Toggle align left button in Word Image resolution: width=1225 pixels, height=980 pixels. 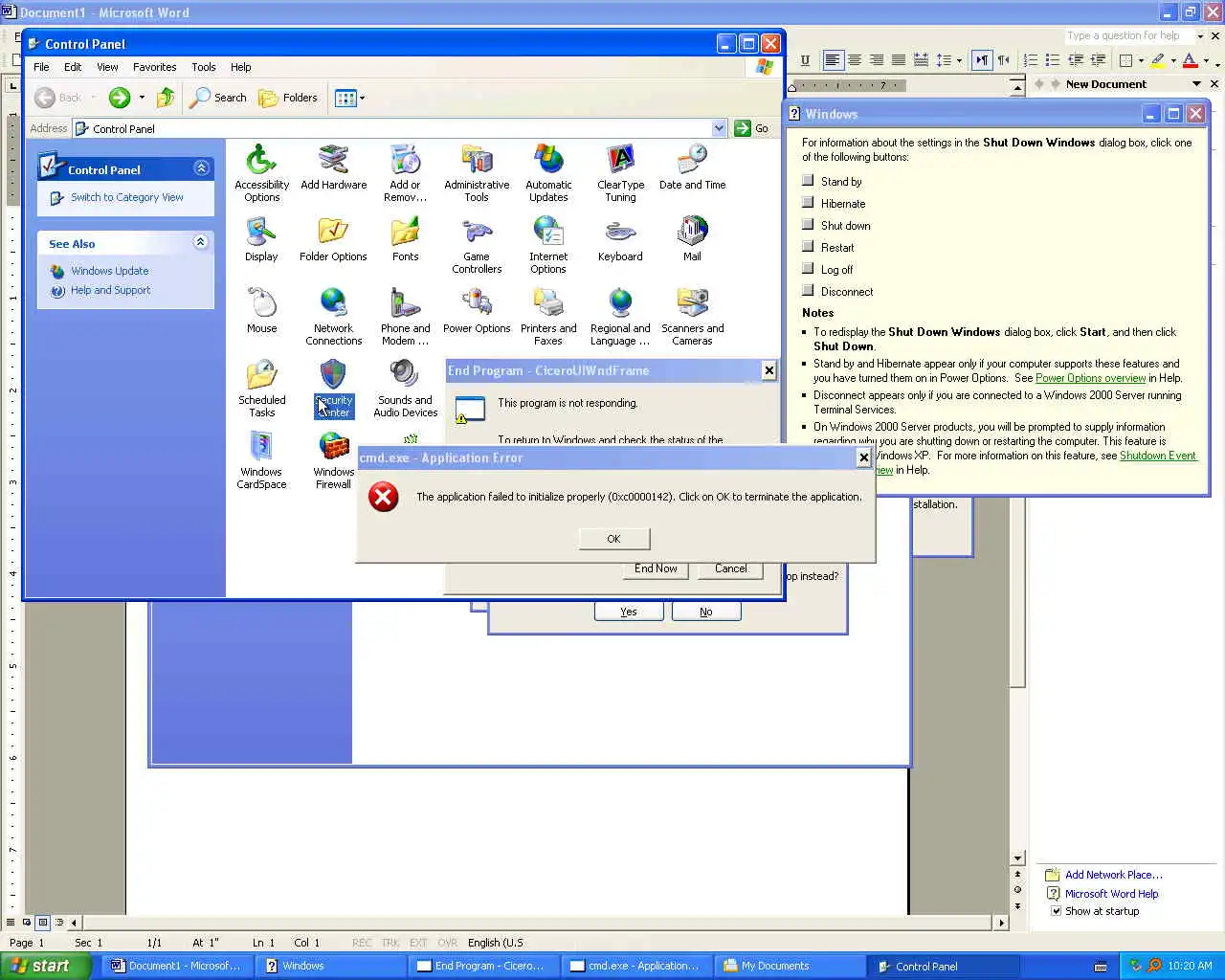(833, 60)
